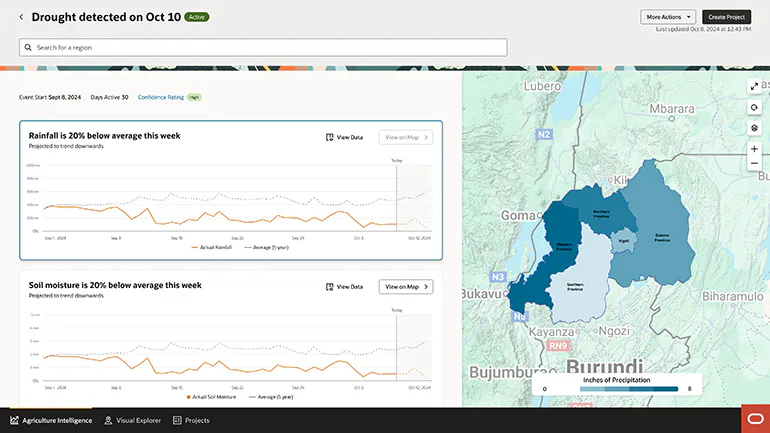This screenshot has height=433, width=770.
Task: Click the back arrow beside the drought title
Action: point(21,17)
